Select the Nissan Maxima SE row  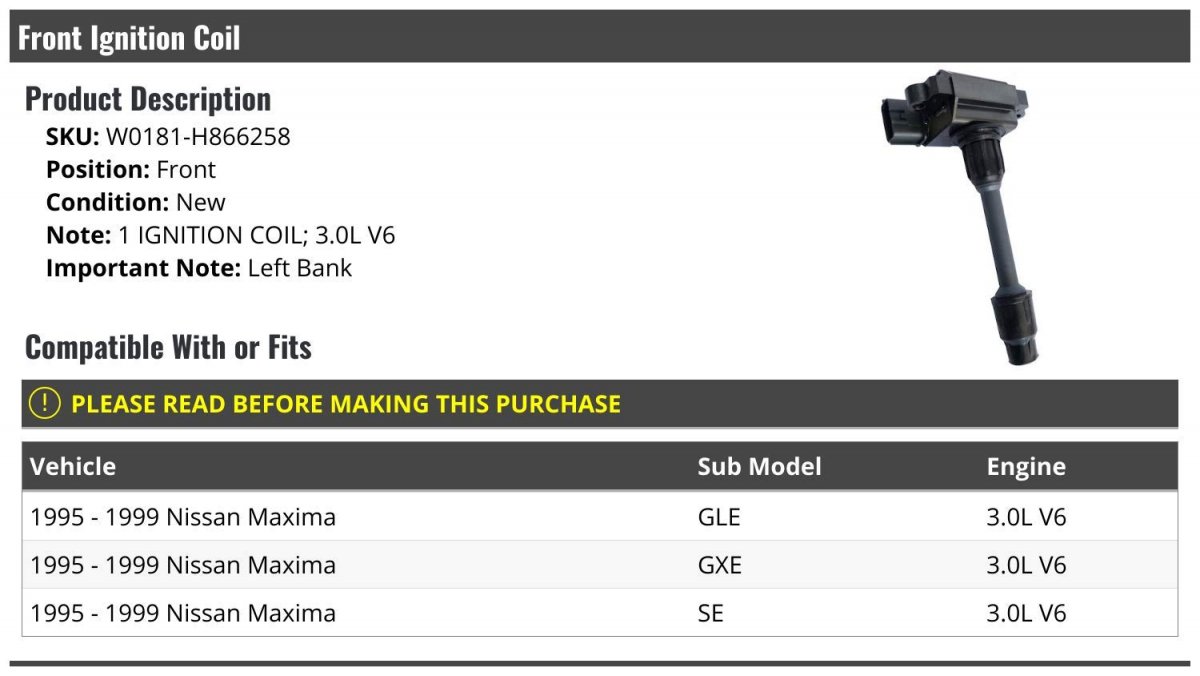(600, 613)
